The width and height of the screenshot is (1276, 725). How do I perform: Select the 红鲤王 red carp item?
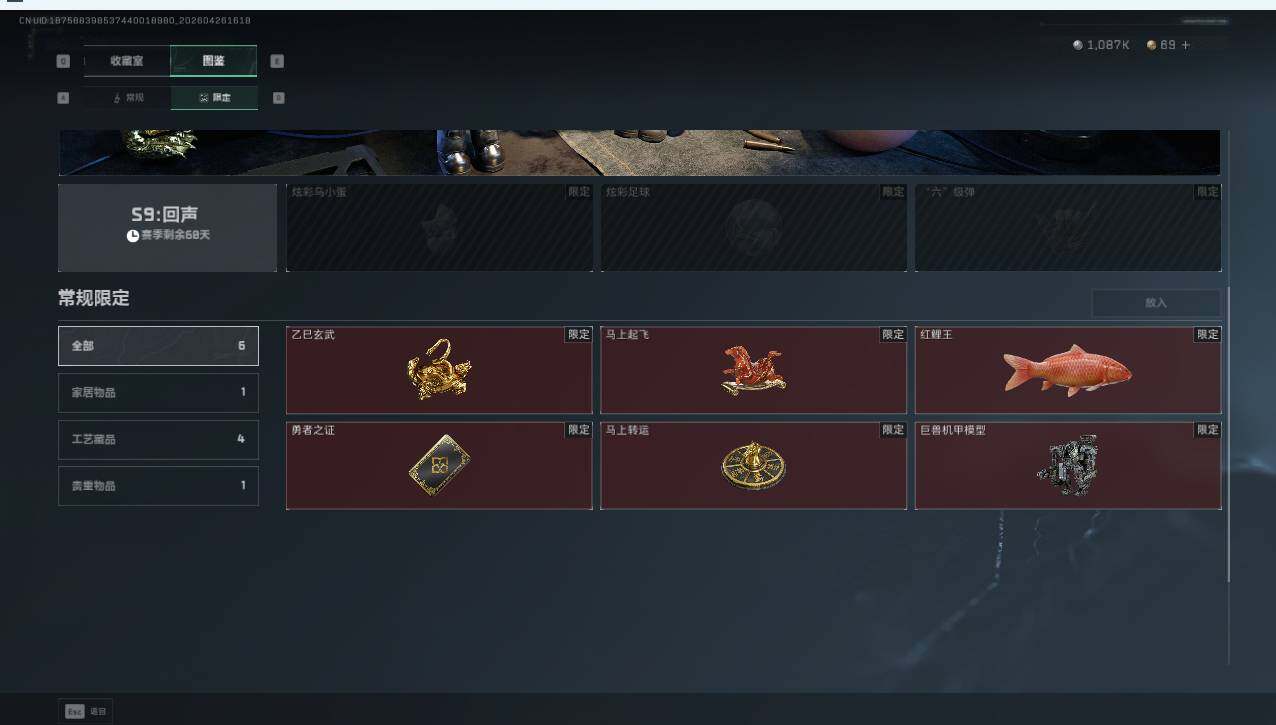tap(1068, 370)
